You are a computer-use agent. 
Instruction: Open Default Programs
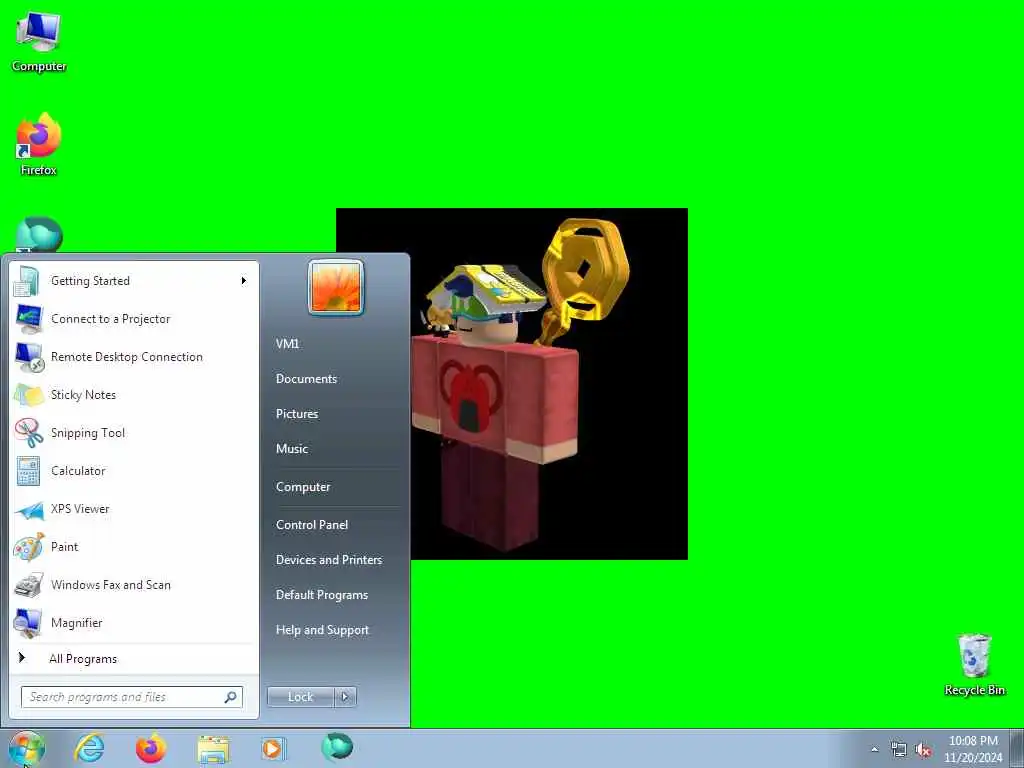click(x=322, y=595)
